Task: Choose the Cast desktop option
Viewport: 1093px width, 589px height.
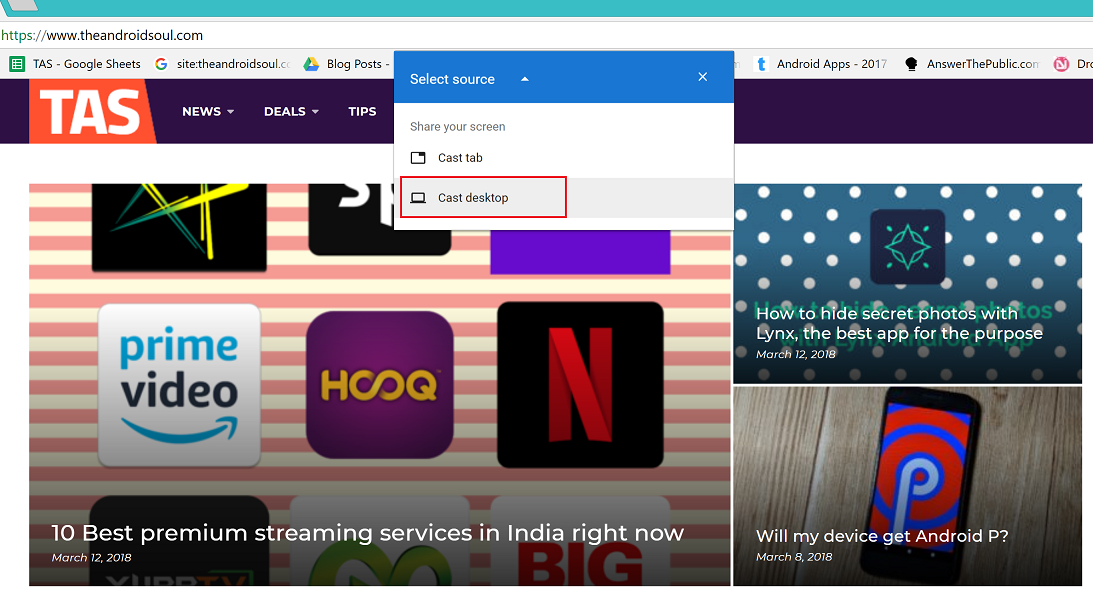Action: [x=473, y=198]
